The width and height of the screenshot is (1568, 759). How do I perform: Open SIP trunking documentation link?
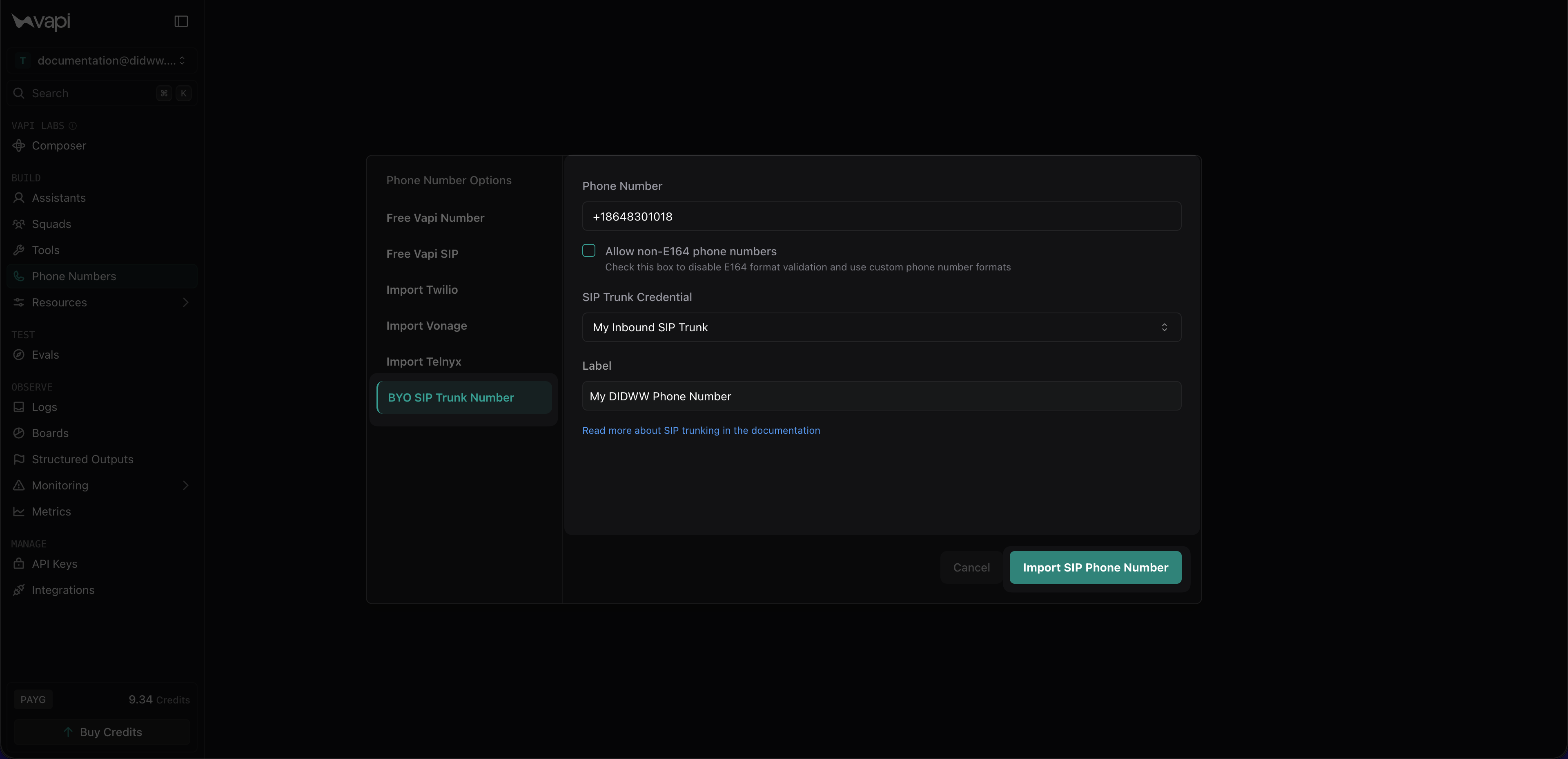click(701, 431)
